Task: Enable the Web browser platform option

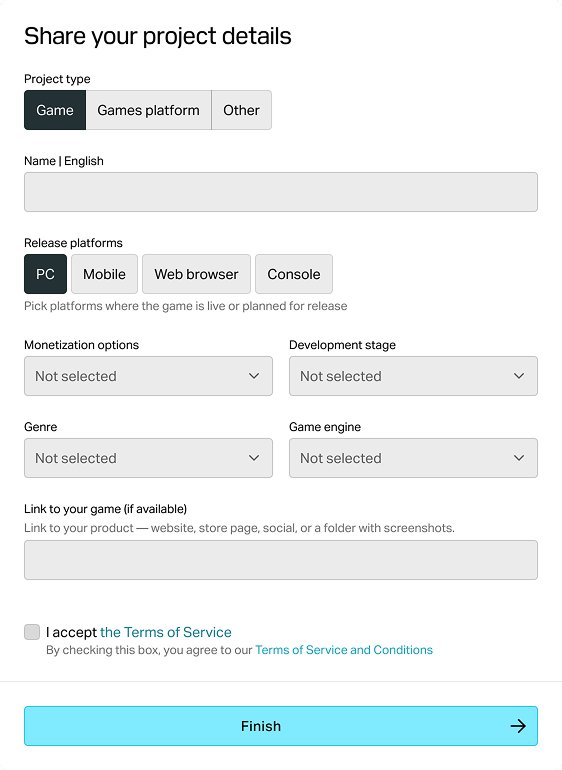Action: (197, 274)
